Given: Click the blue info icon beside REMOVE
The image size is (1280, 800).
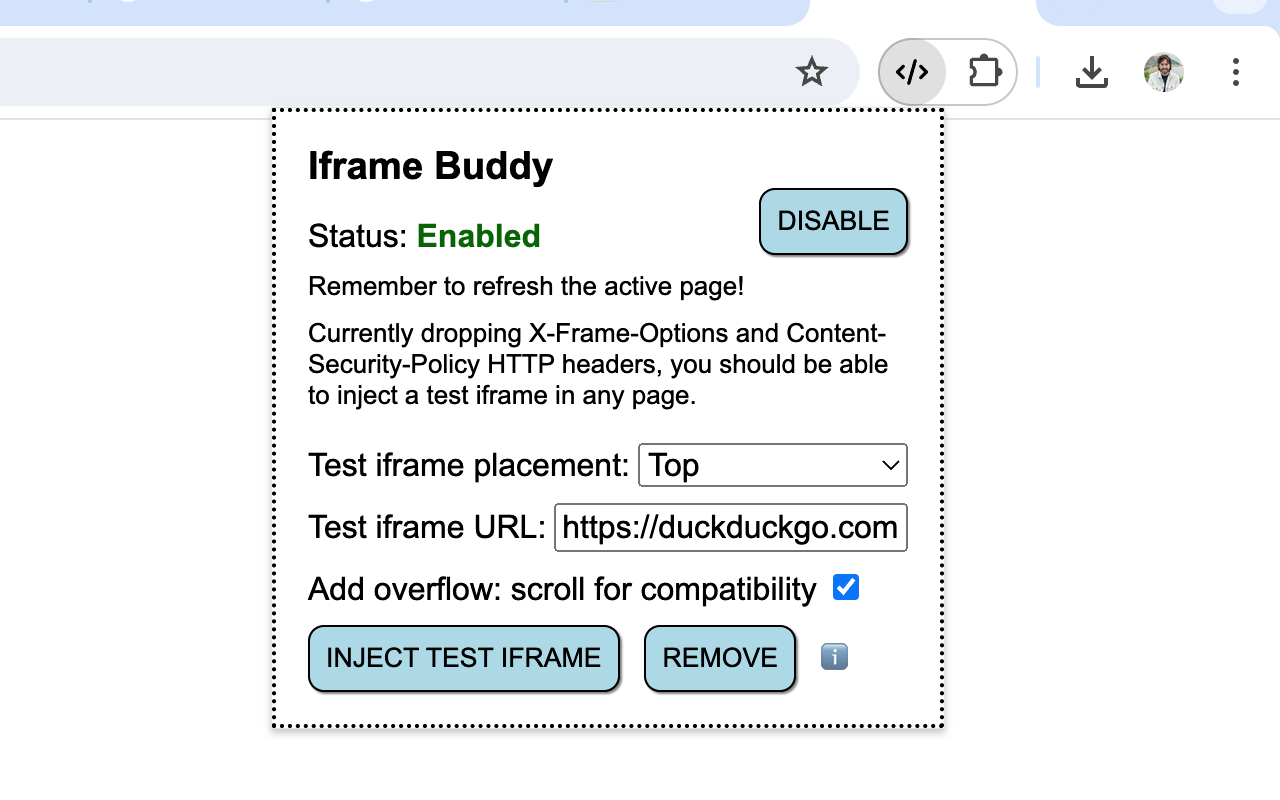Looking at the screenshot, I should point(834,657).
